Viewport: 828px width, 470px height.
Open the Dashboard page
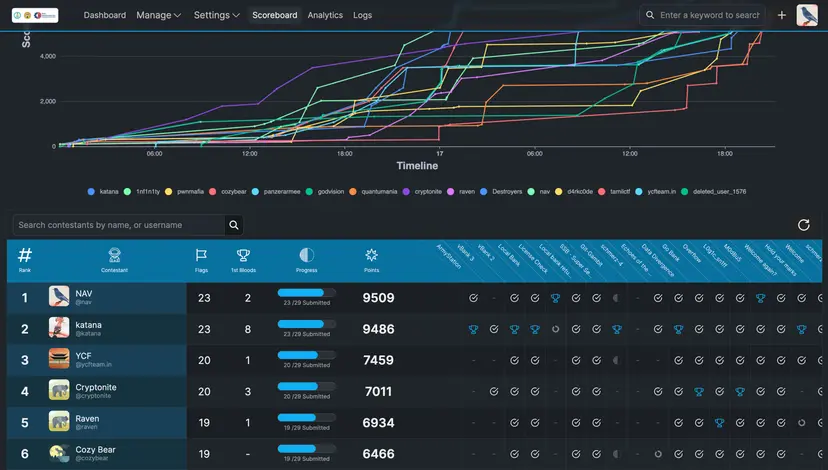pos(105,15)
